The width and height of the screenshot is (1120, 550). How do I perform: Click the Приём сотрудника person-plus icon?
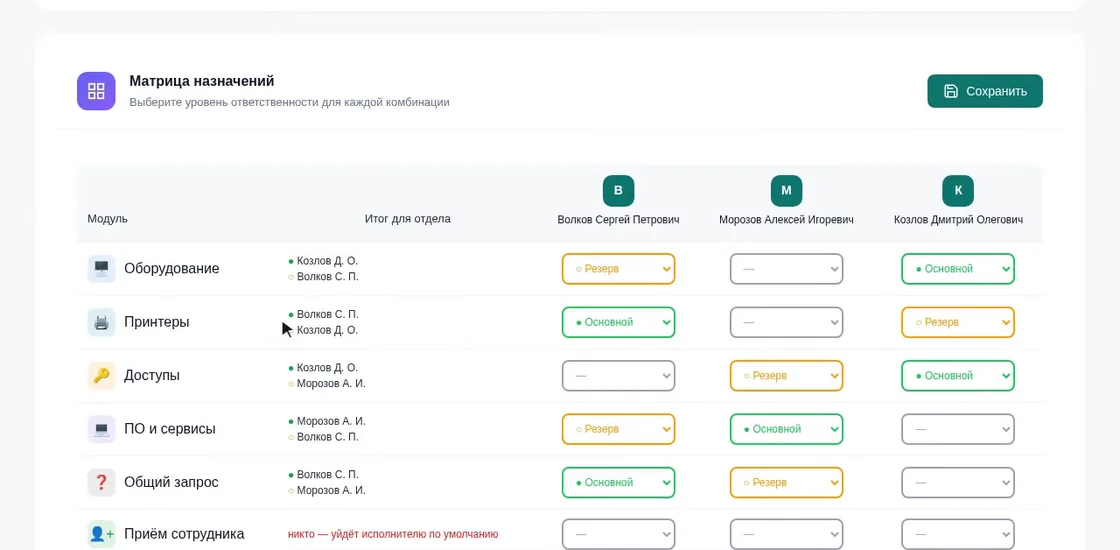(x=101, y=534)
